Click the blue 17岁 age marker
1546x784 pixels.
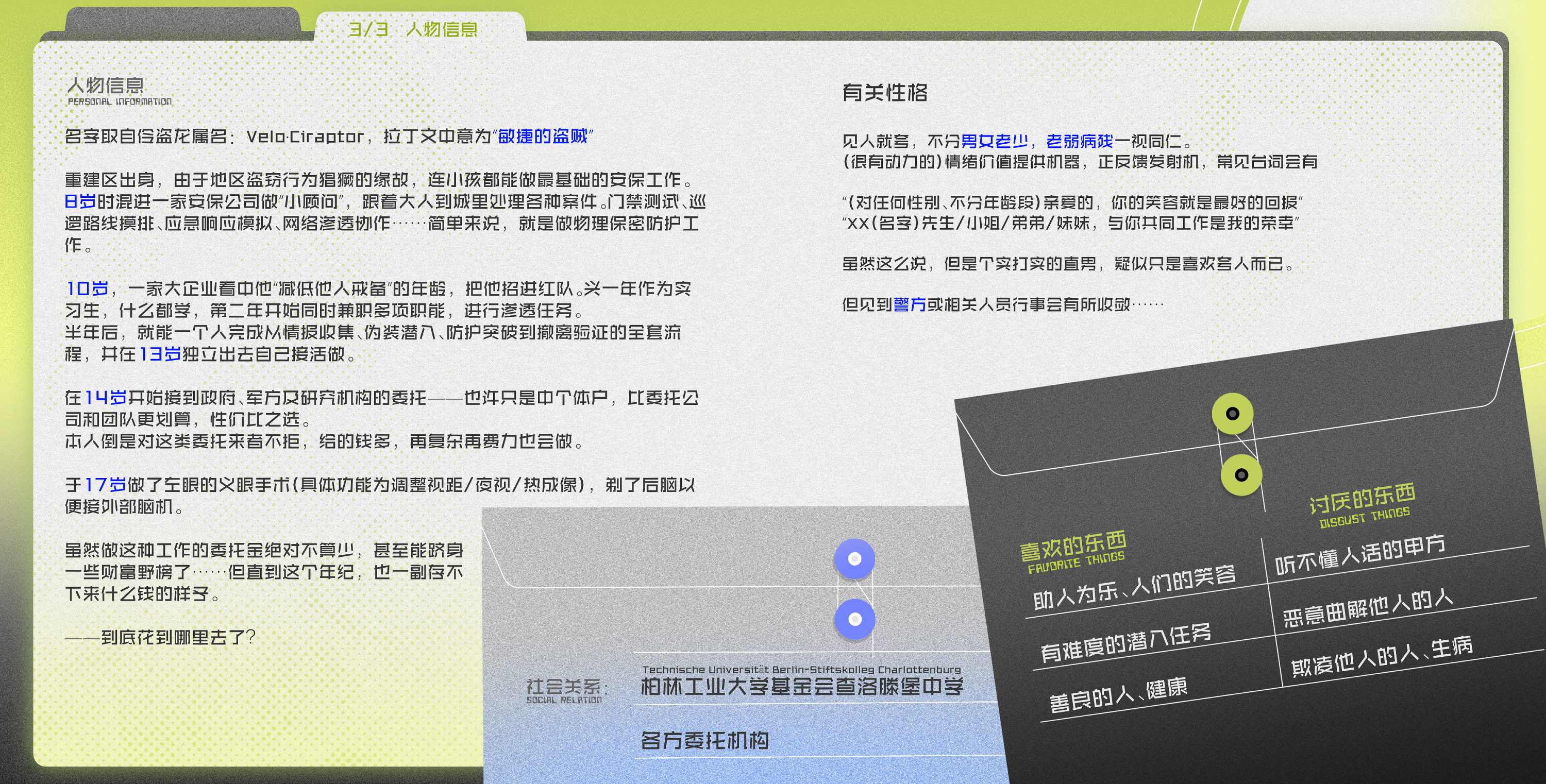click(x=105, y=485)
